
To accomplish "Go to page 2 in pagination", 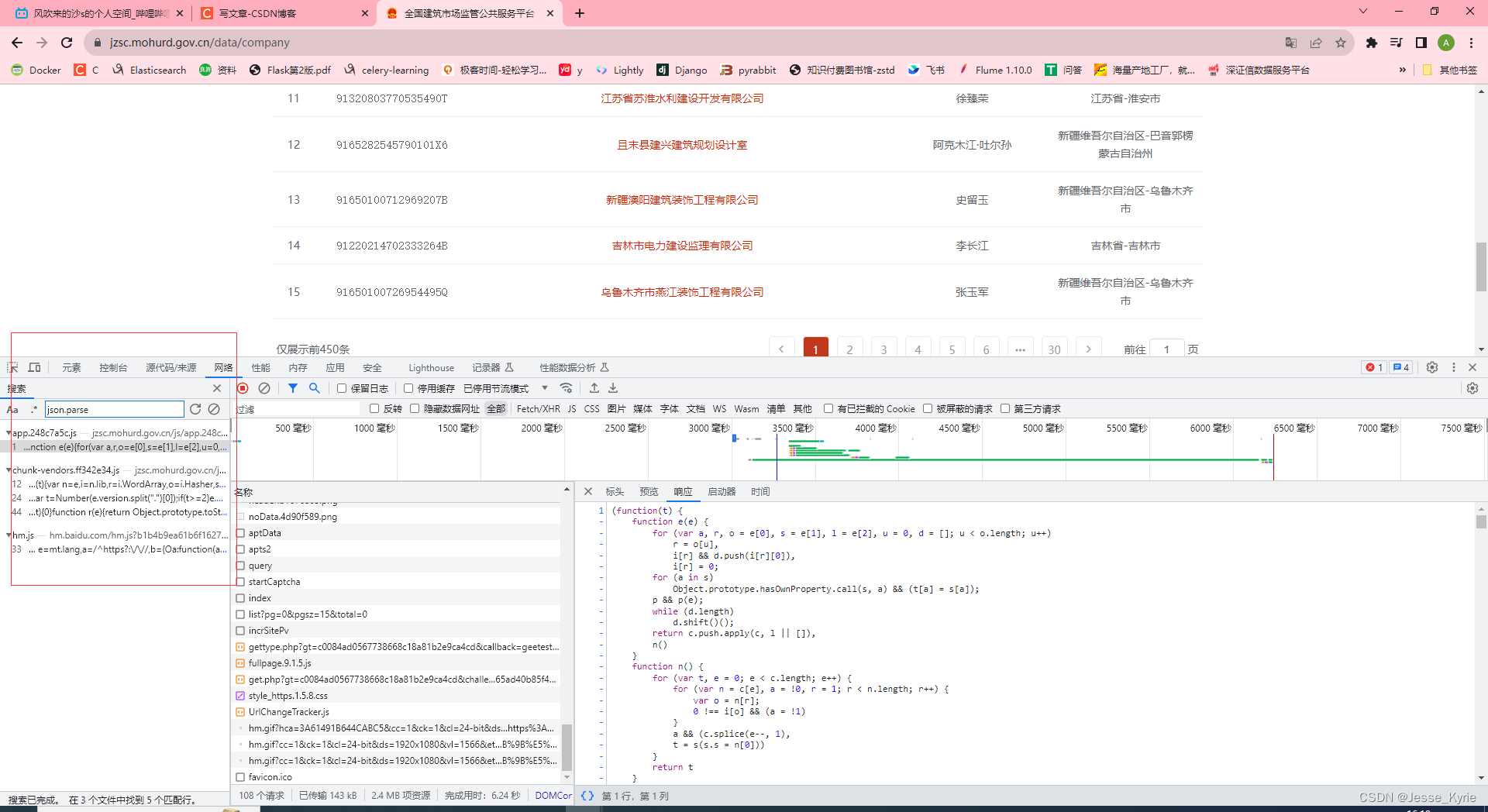I will click(x=849, y=349).
